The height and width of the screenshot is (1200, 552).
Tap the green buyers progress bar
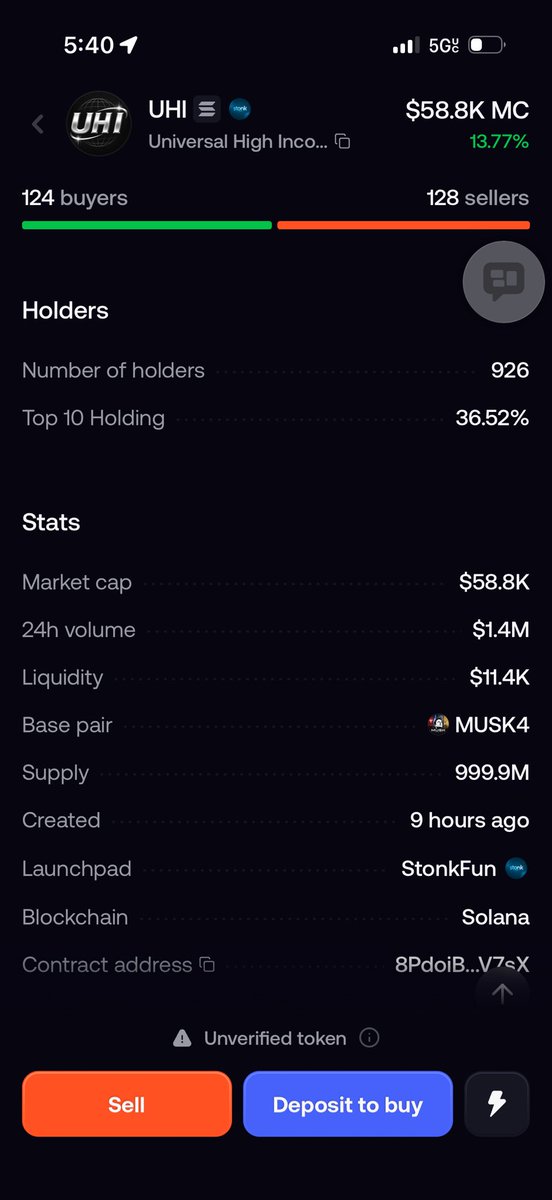tap(147, 225)
